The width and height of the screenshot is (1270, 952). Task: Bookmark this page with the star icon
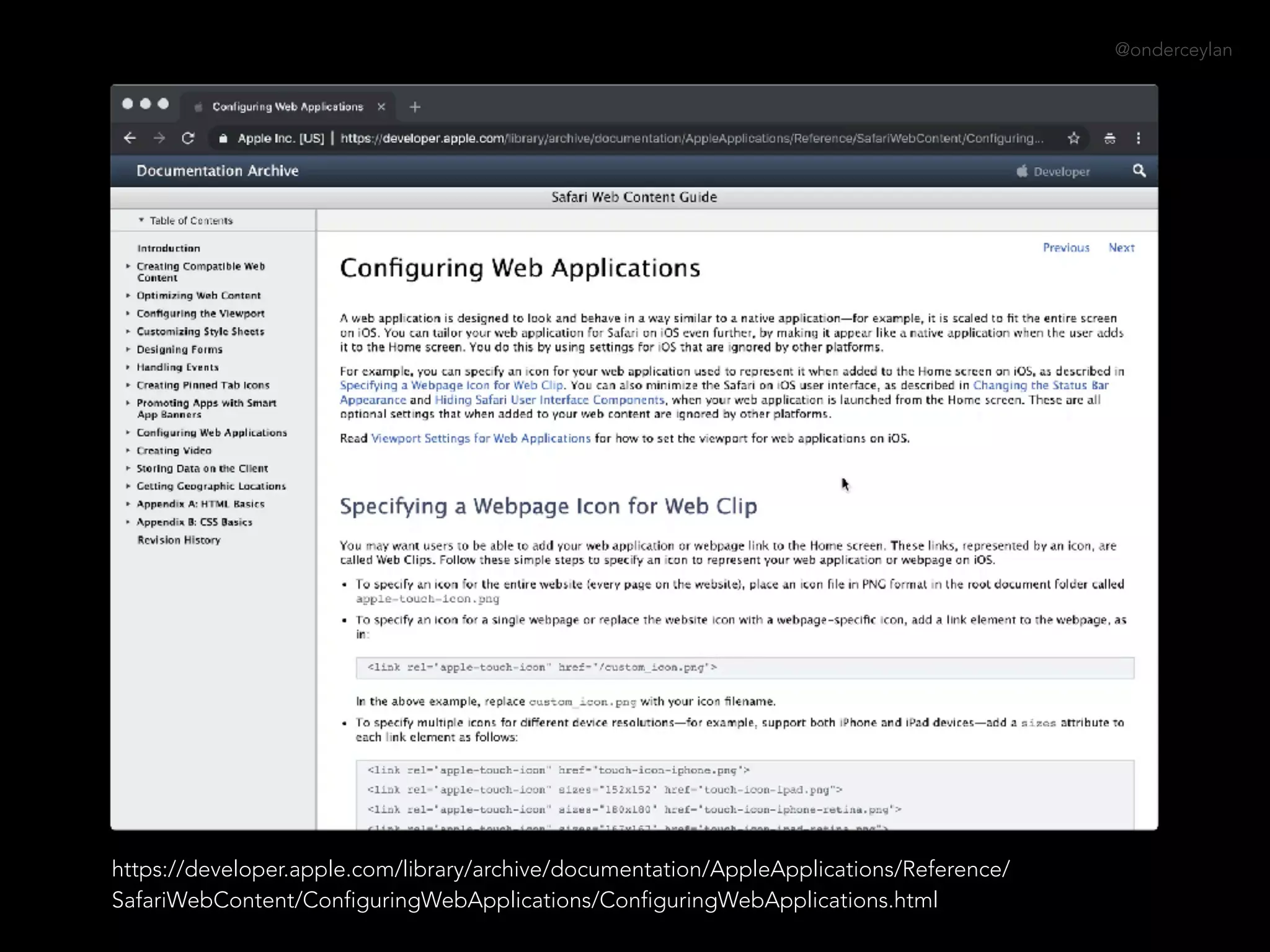[1074, 138]
